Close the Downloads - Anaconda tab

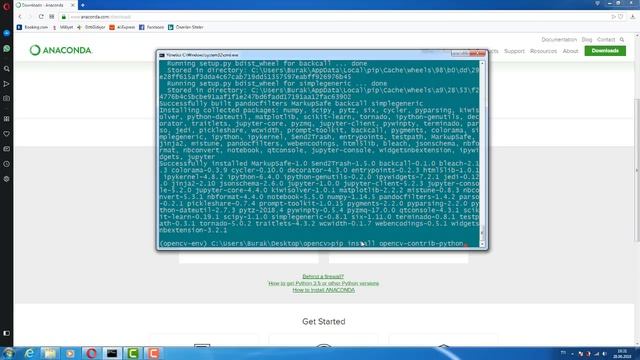73,5
